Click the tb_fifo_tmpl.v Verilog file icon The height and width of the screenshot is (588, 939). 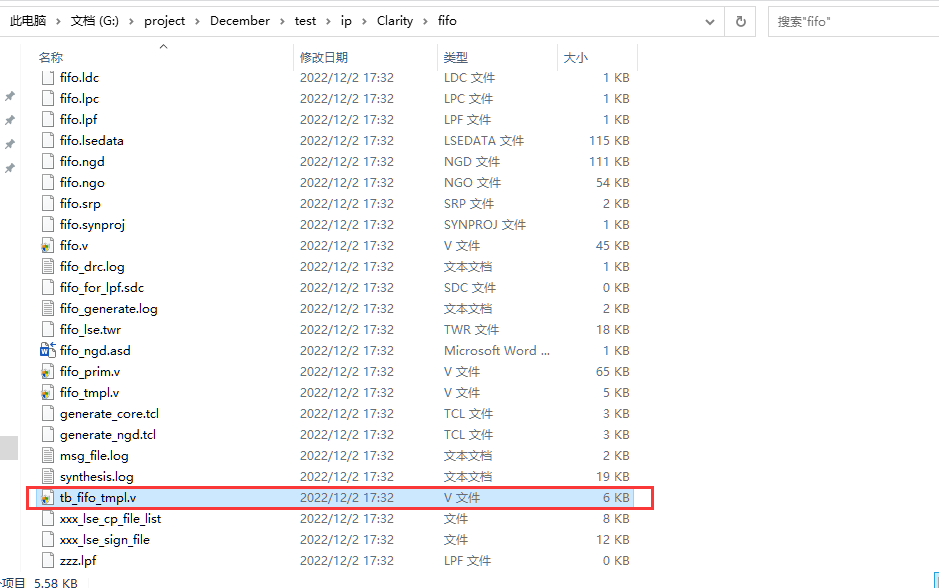point(48,498)
